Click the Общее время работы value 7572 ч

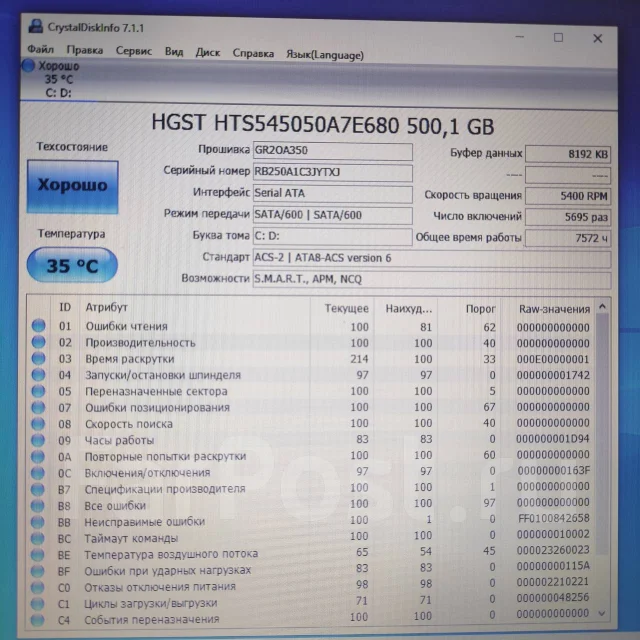pos(568,238)
